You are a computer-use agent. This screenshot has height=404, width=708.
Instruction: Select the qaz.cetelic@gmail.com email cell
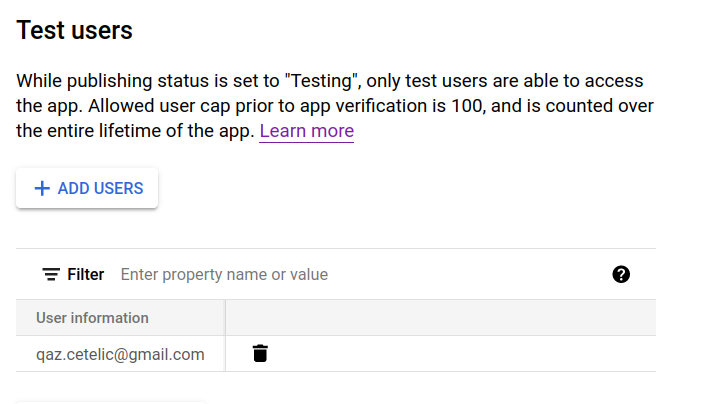point(120,354)
